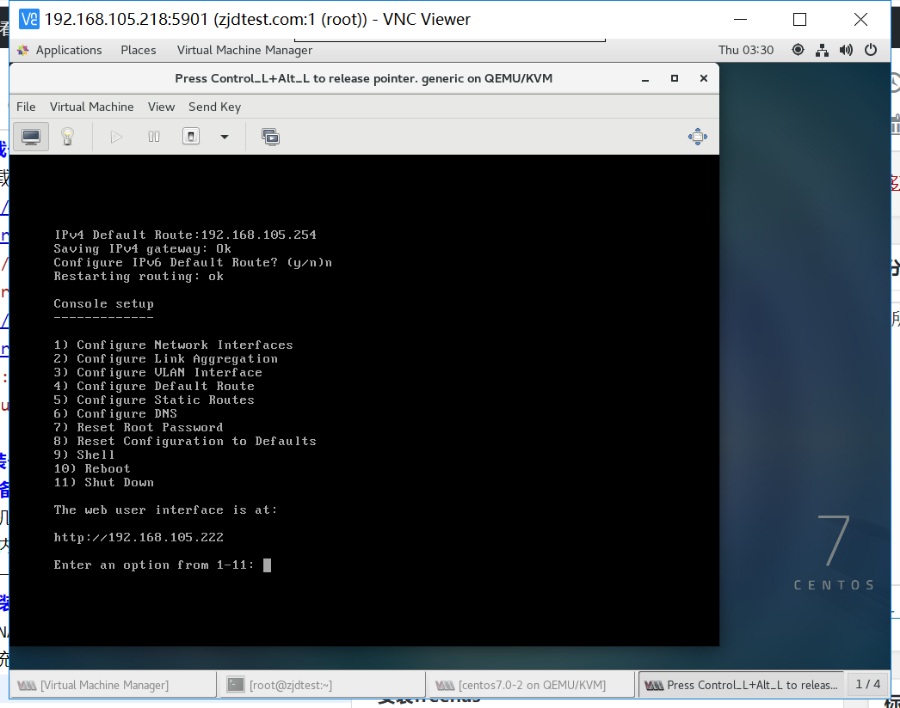Click '9) Shell' line in console

pos(84,455)
